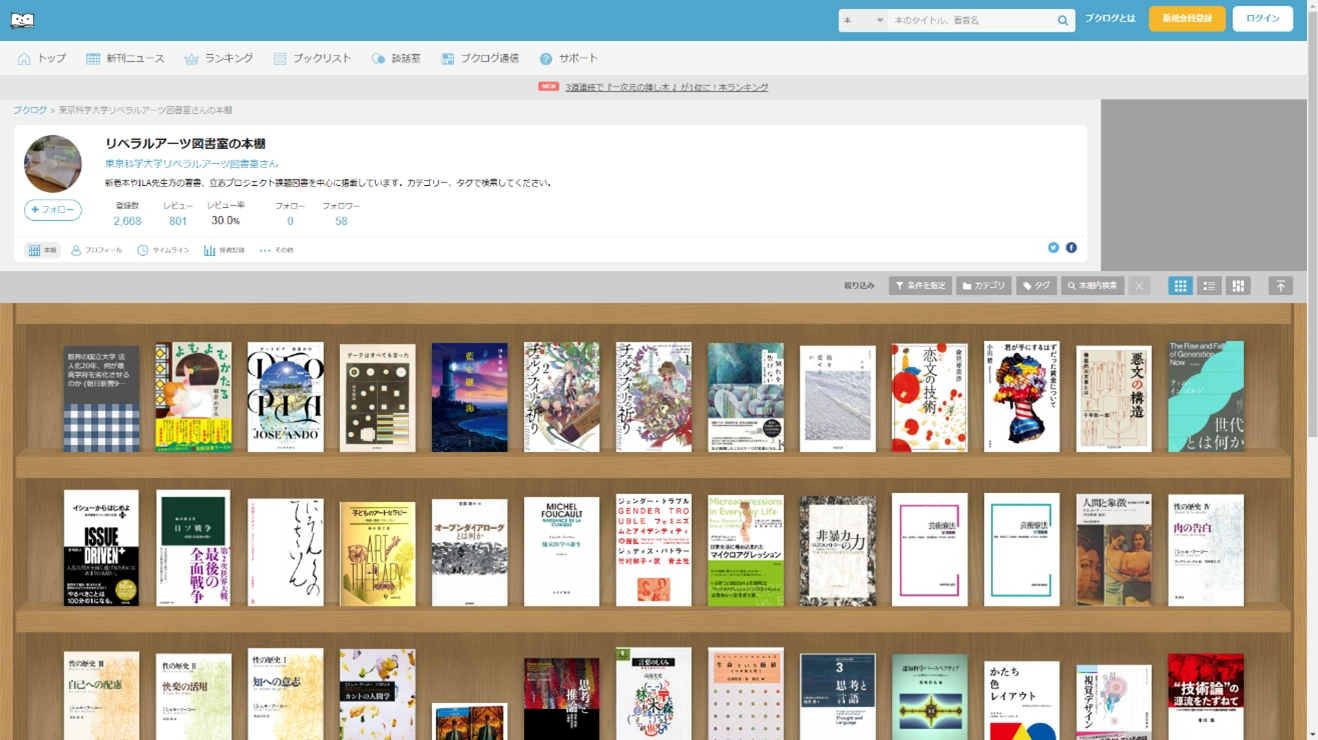This screenshot has height=740, width=1318.
Task: Open the ISSUE DRIVEN book cover
Action: [x=101, y=548]
